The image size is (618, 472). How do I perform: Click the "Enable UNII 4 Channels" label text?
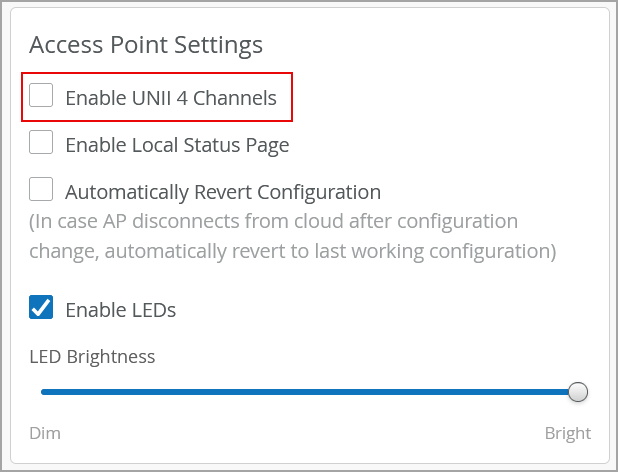tap(170, 98)
